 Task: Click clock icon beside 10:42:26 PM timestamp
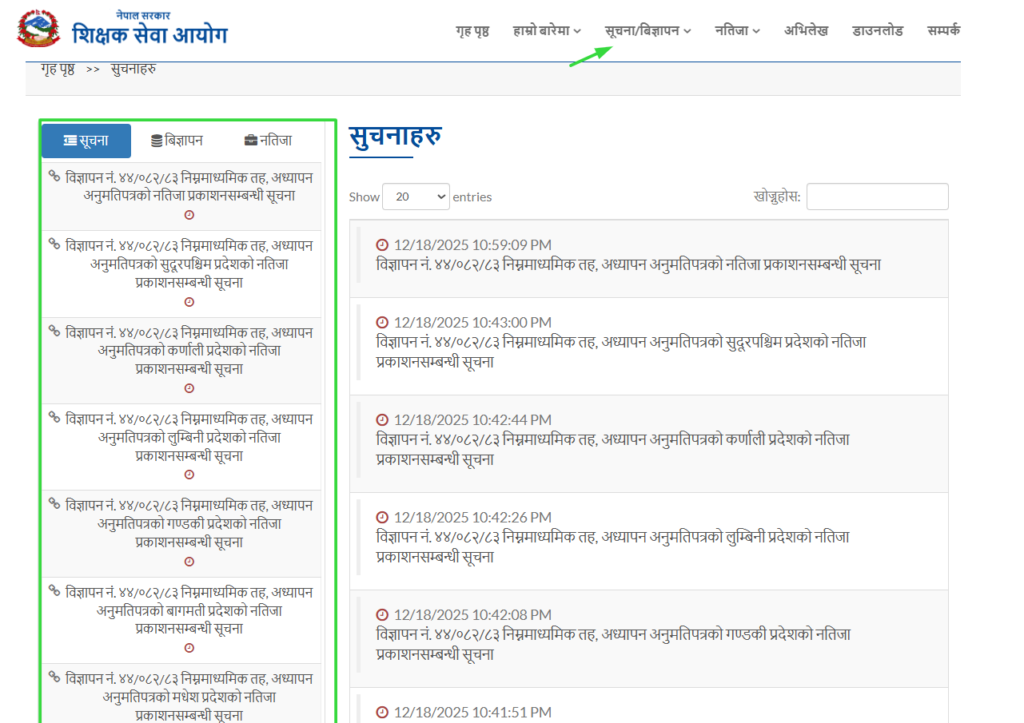coord(382,517)
